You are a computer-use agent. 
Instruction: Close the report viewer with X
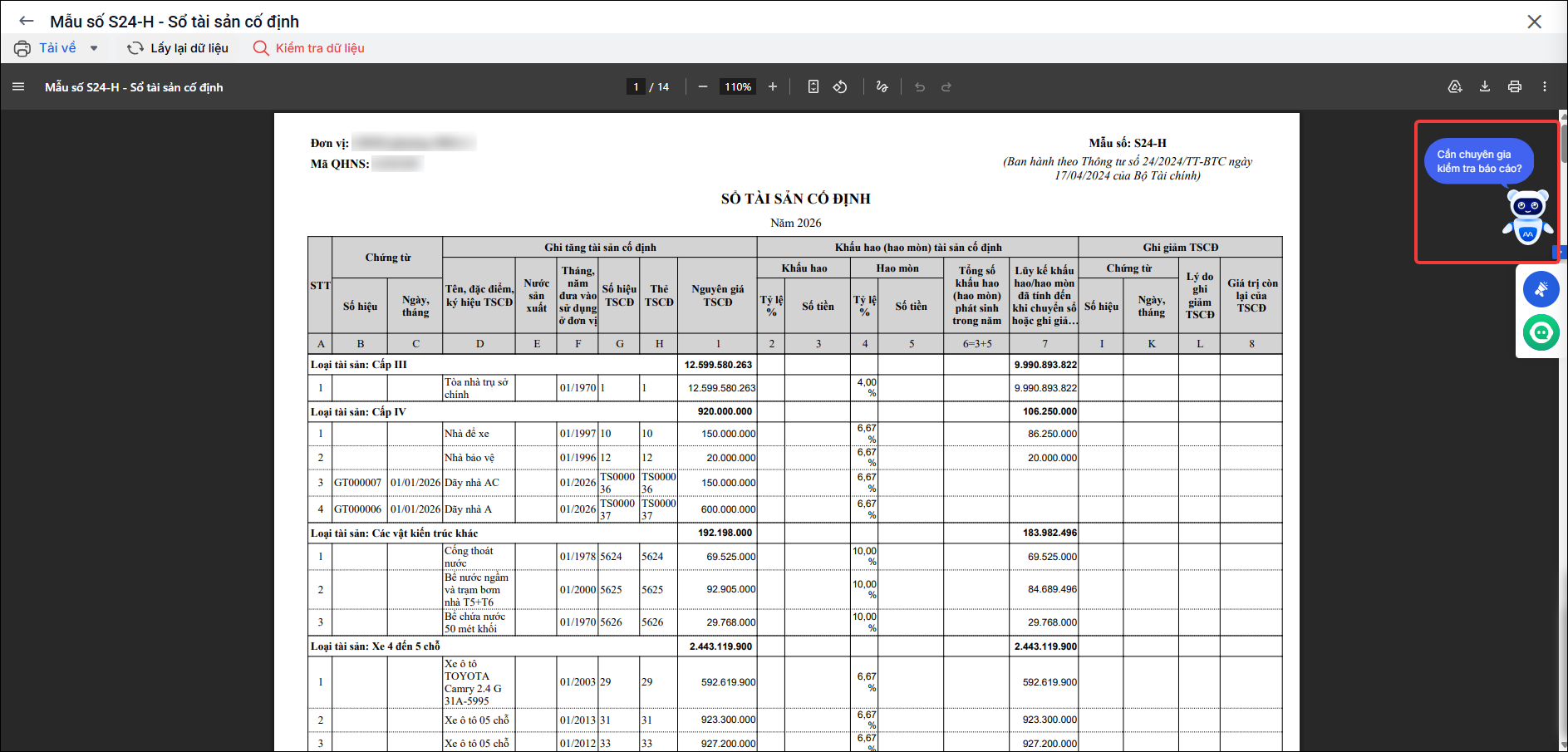point(1534,22)
